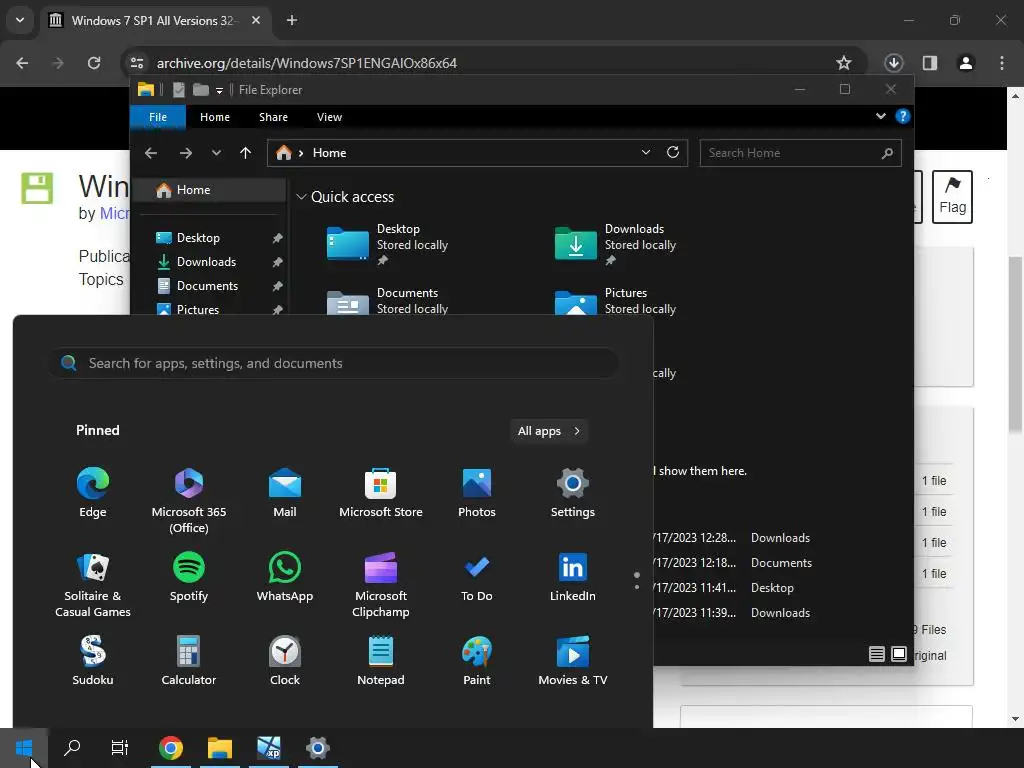Open LinkedIn pinned app
The image size is (1024, 768).
tap(573, 577)
